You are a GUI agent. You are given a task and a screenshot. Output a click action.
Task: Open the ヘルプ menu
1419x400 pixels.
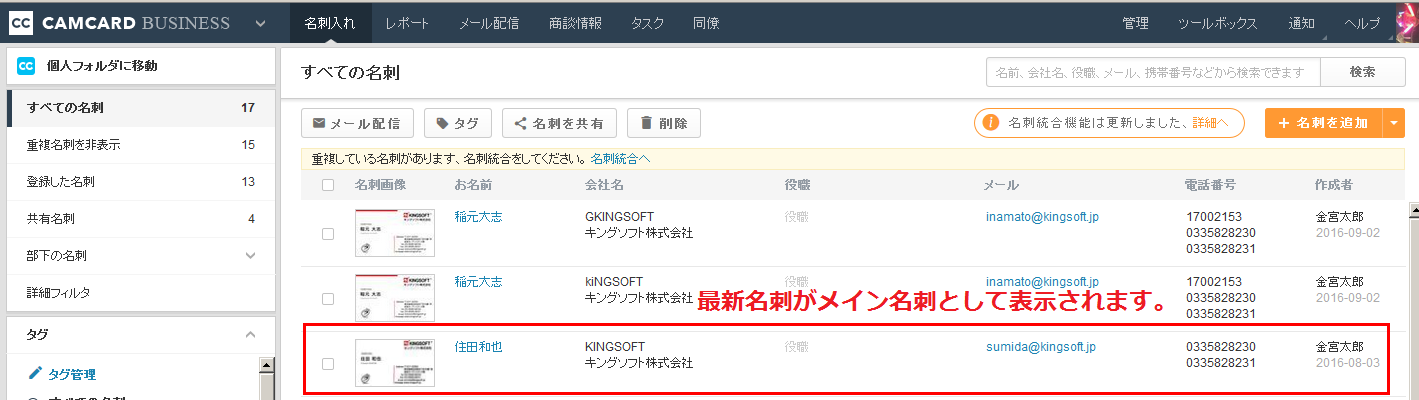coord(1362,23)
